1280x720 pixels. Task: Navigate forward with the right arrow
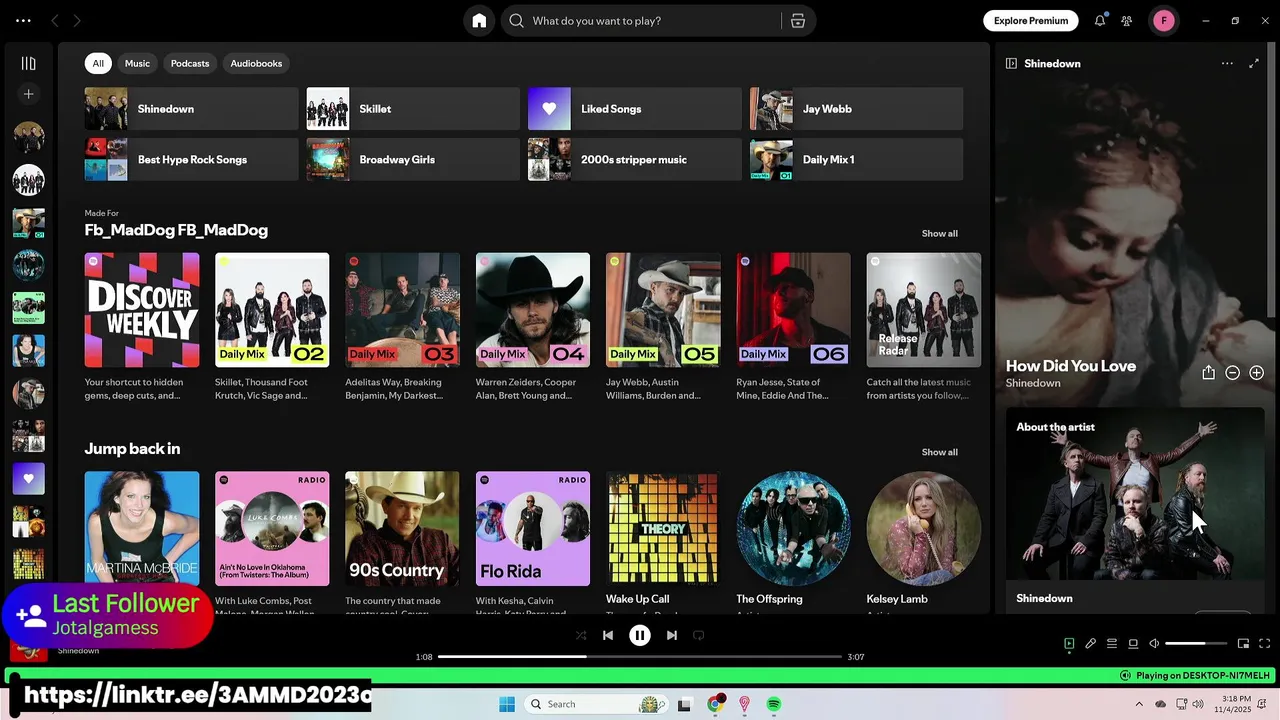point(77,21)
